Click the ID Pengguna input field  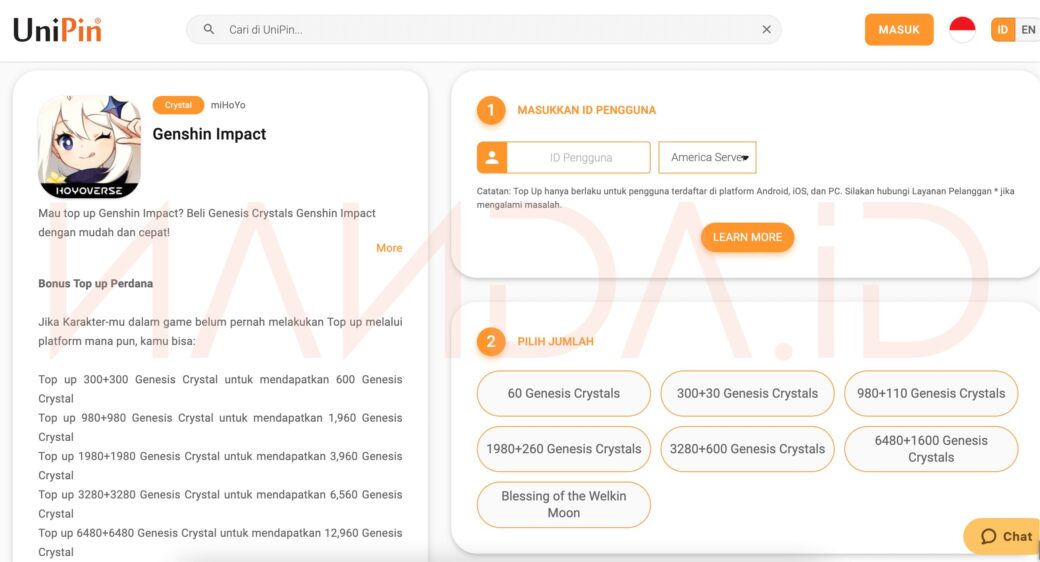(579, 157)
